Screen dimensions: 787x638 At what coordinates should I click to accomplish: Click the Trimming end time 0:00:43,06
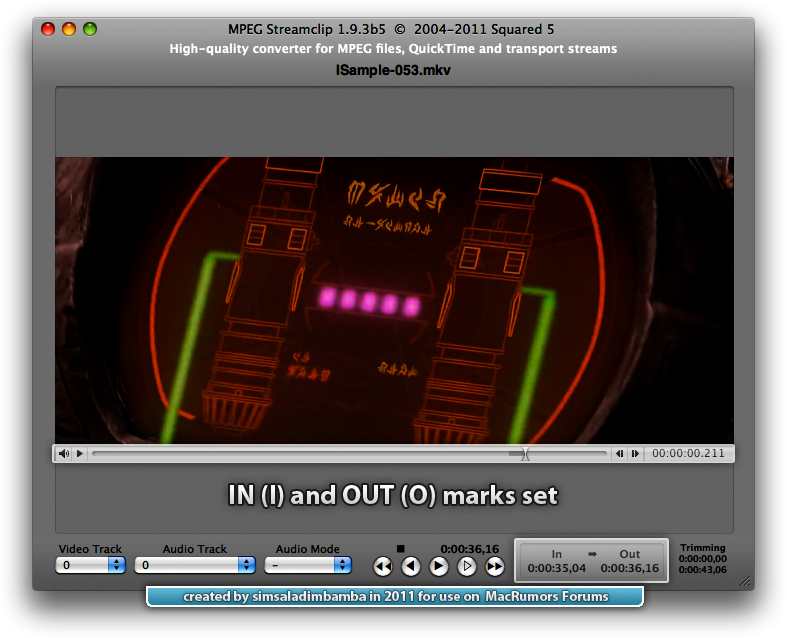pos(703,570)
